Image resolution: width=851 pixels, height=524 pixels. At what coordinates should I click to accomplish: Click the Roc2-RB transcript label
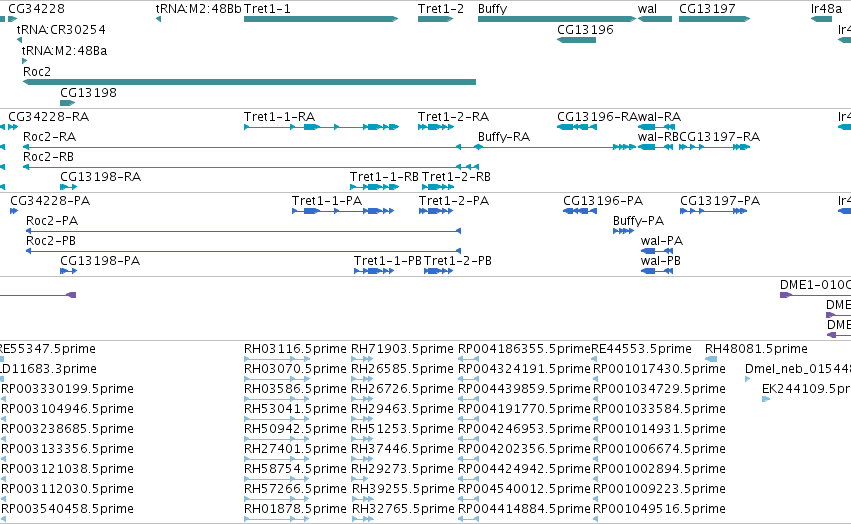pos(48,157)
